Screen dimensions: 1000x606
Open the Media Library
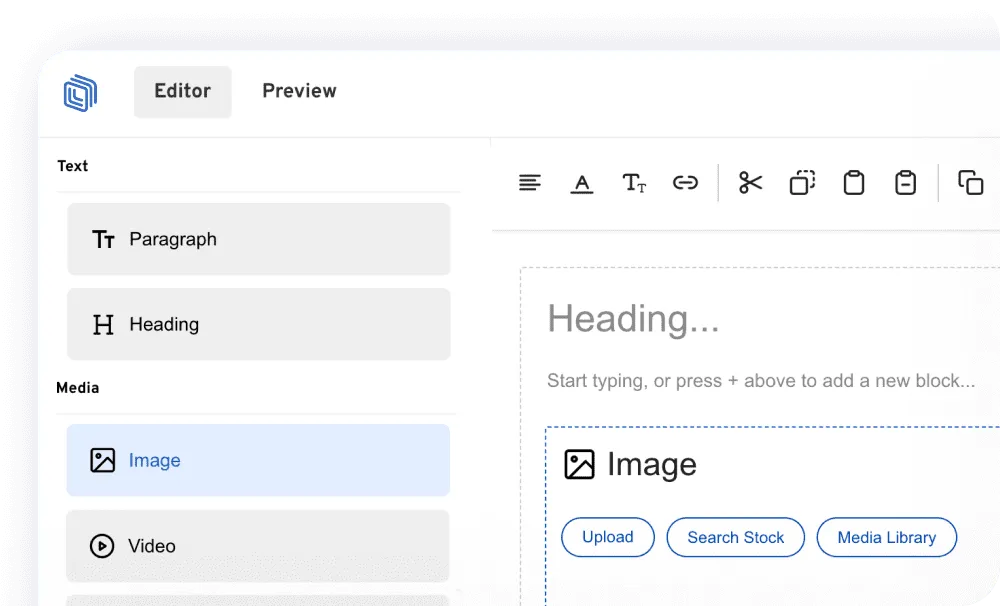pyautogui.click(x=886, y=537)
